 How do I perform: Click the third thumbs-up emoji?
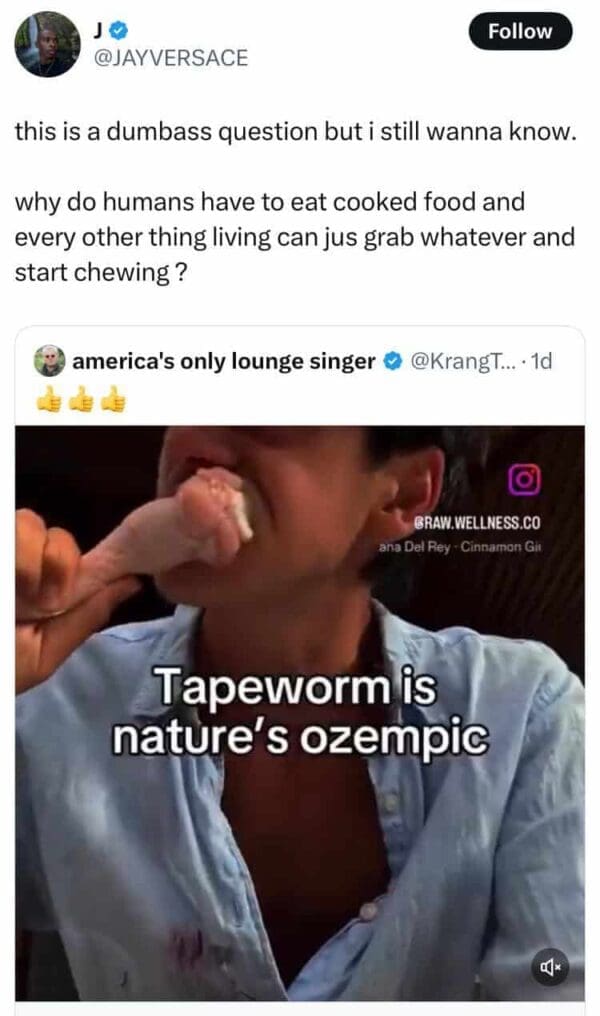pyautogui.click(x=115, y=399)
